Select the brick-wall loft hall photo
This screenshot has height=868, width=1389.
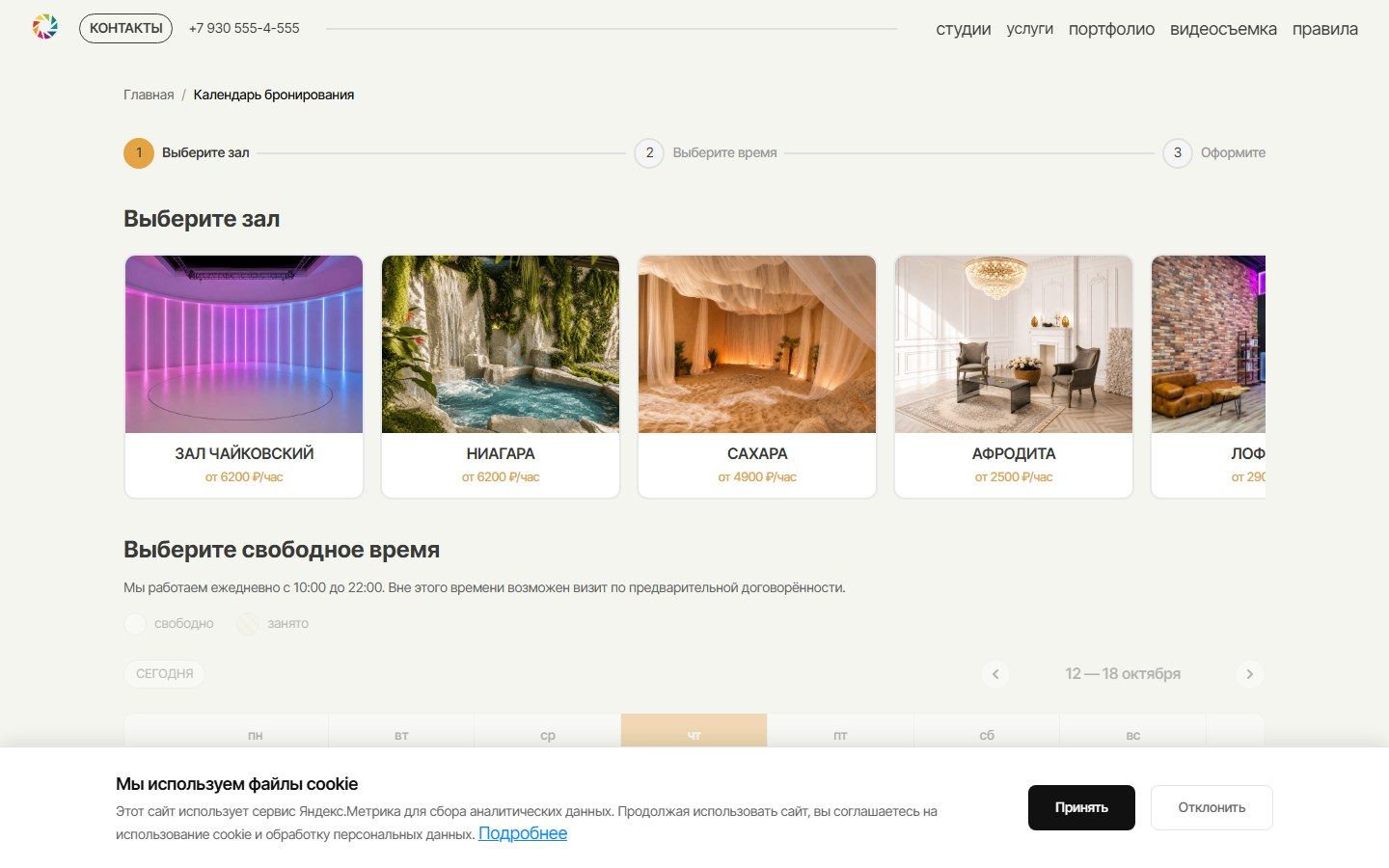click(x=1209, y=344)
